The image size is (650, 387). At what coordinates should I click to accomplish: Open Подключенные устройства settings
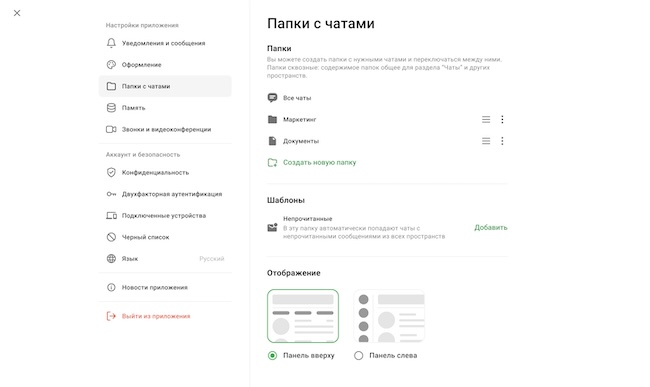[165, 215]
